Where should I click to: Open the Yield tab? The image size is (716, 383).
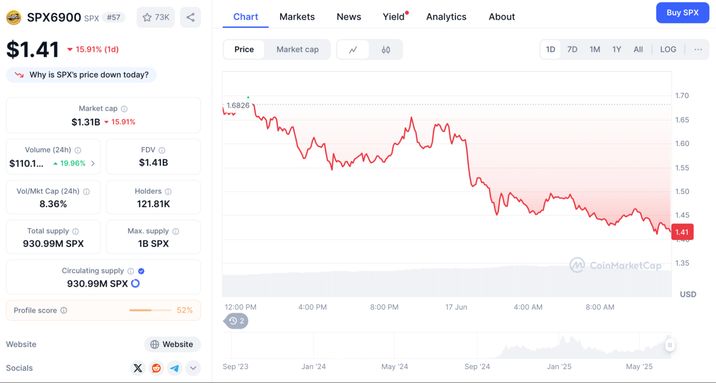coord(394,17)
